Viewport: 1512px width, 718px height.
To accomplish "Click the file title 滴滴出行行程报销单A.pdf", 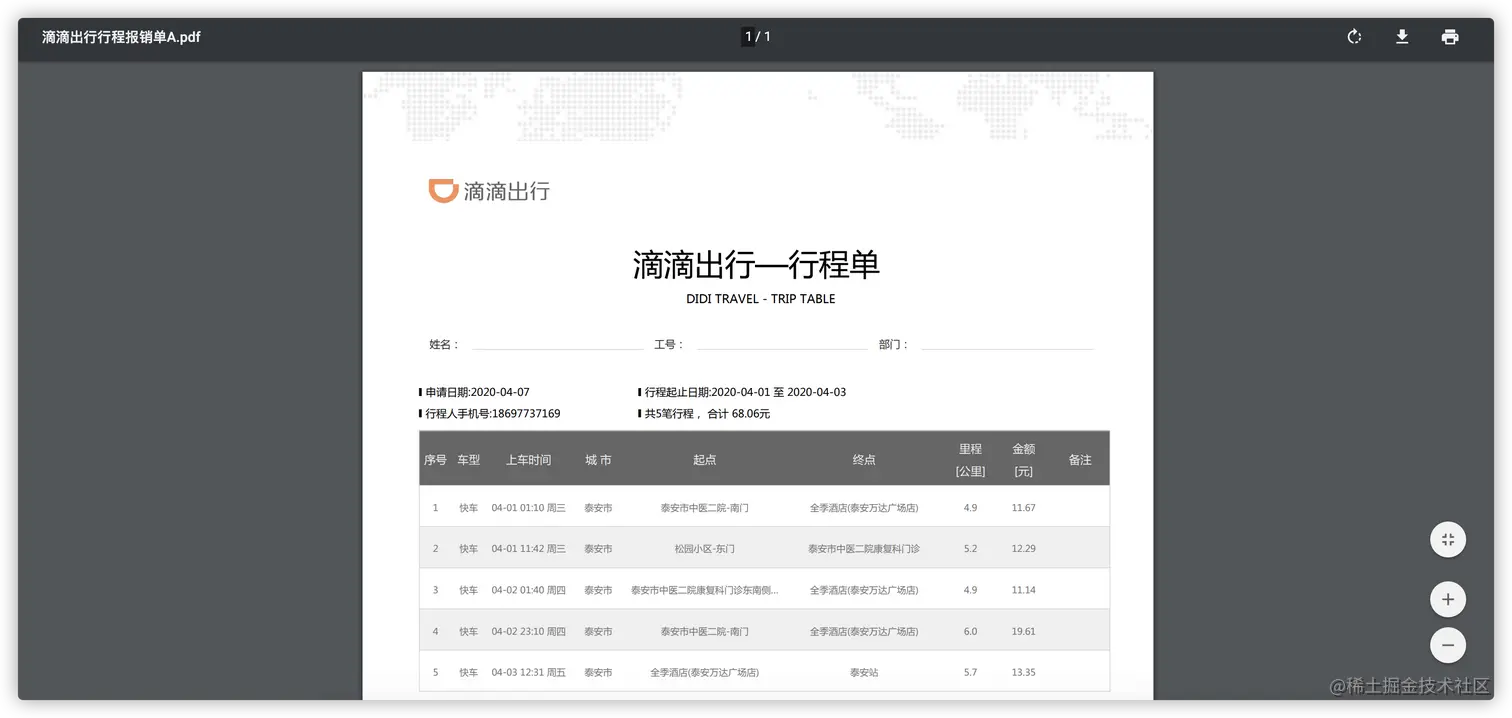I will pos(121,37).
